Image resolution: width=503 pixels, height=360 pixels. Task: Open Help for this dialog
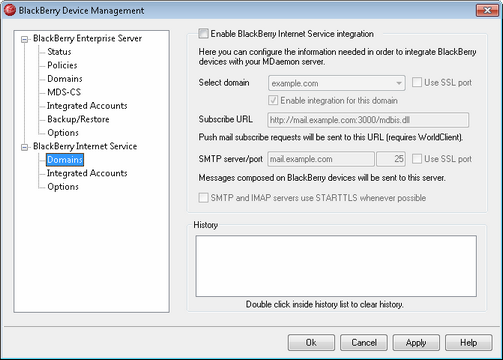pyautogui.click(x=469, y=343)
